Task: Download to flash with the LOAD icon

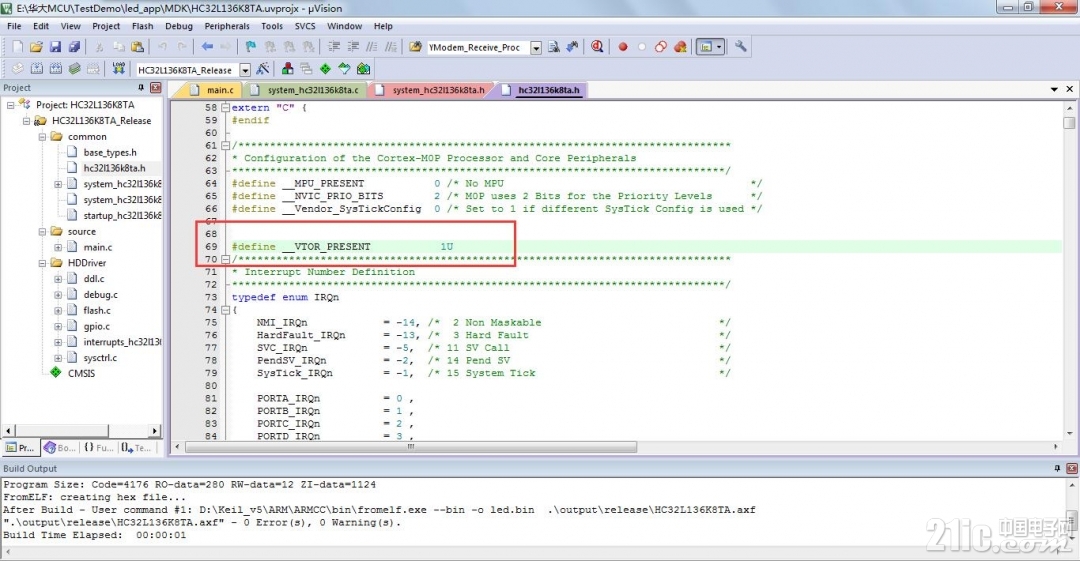Action: [x=118, y=69]
